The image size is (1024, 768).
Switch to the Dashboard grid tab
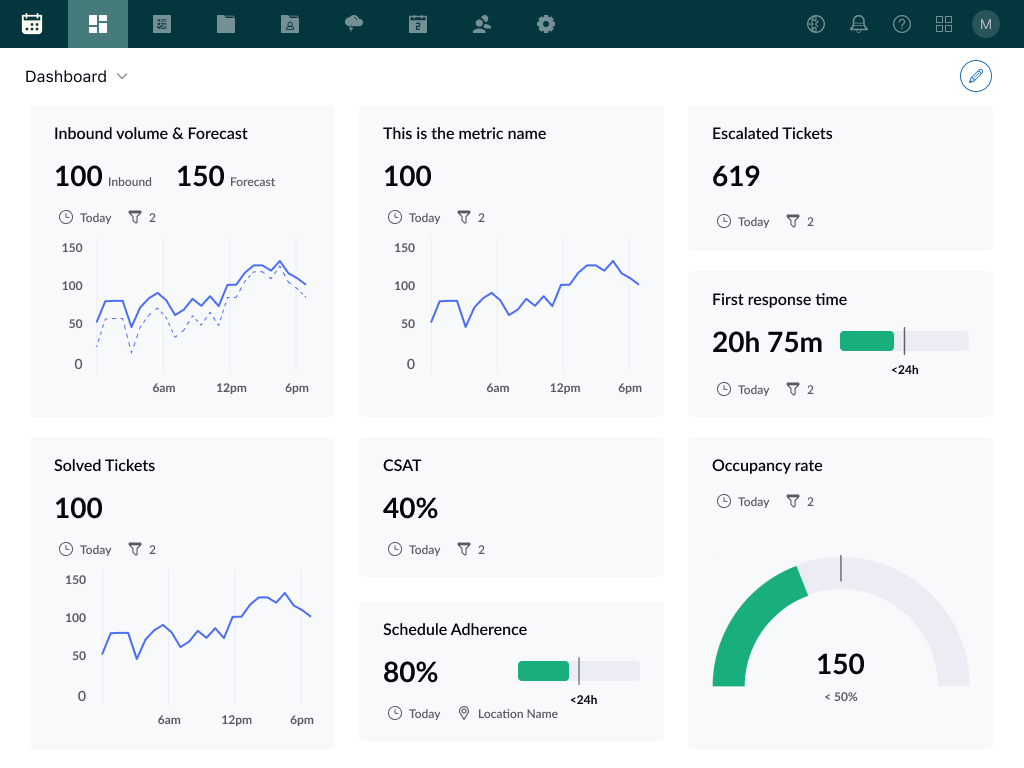coord(98,24)
